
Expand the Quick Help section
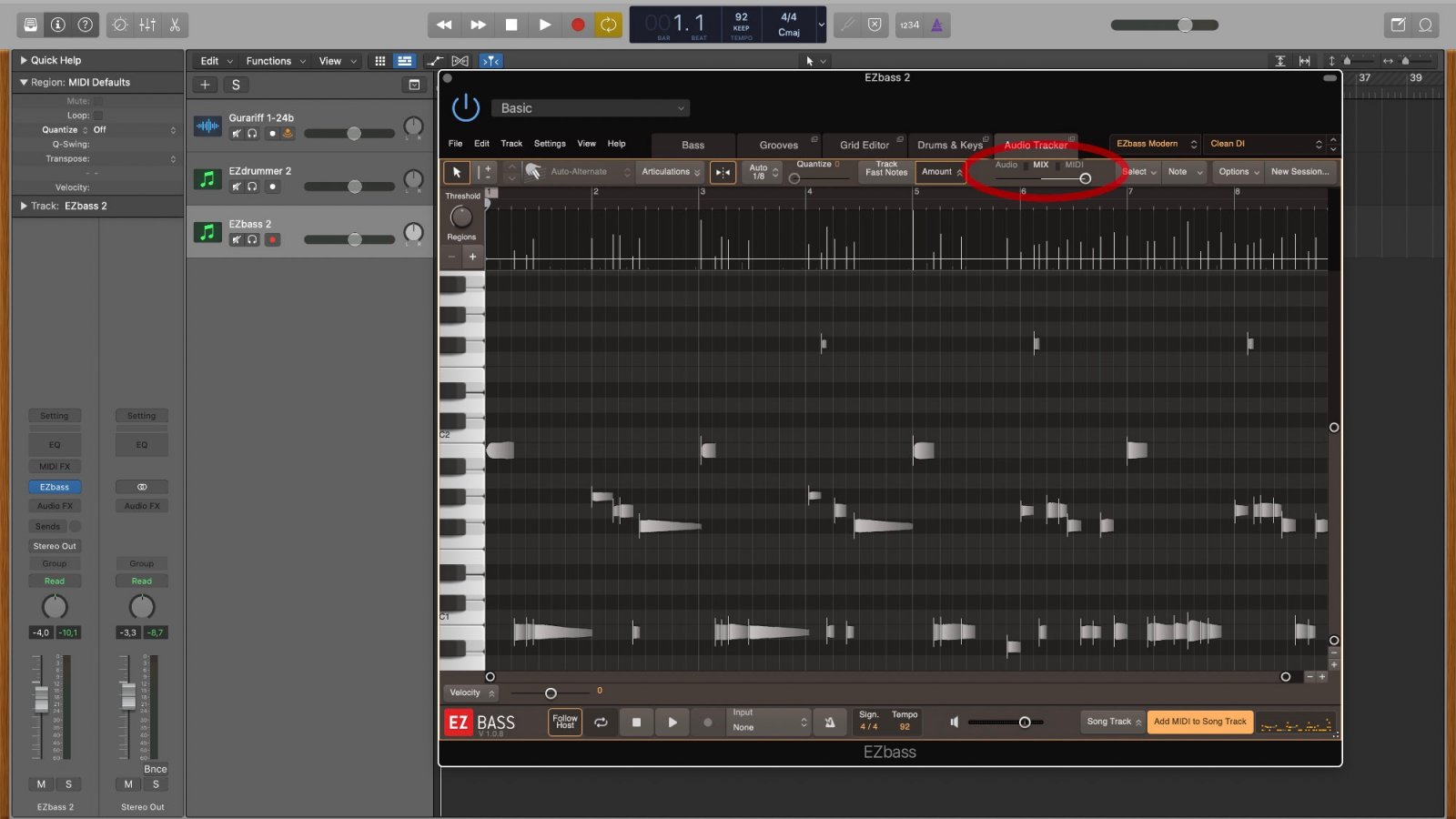[x=25, y=60]
